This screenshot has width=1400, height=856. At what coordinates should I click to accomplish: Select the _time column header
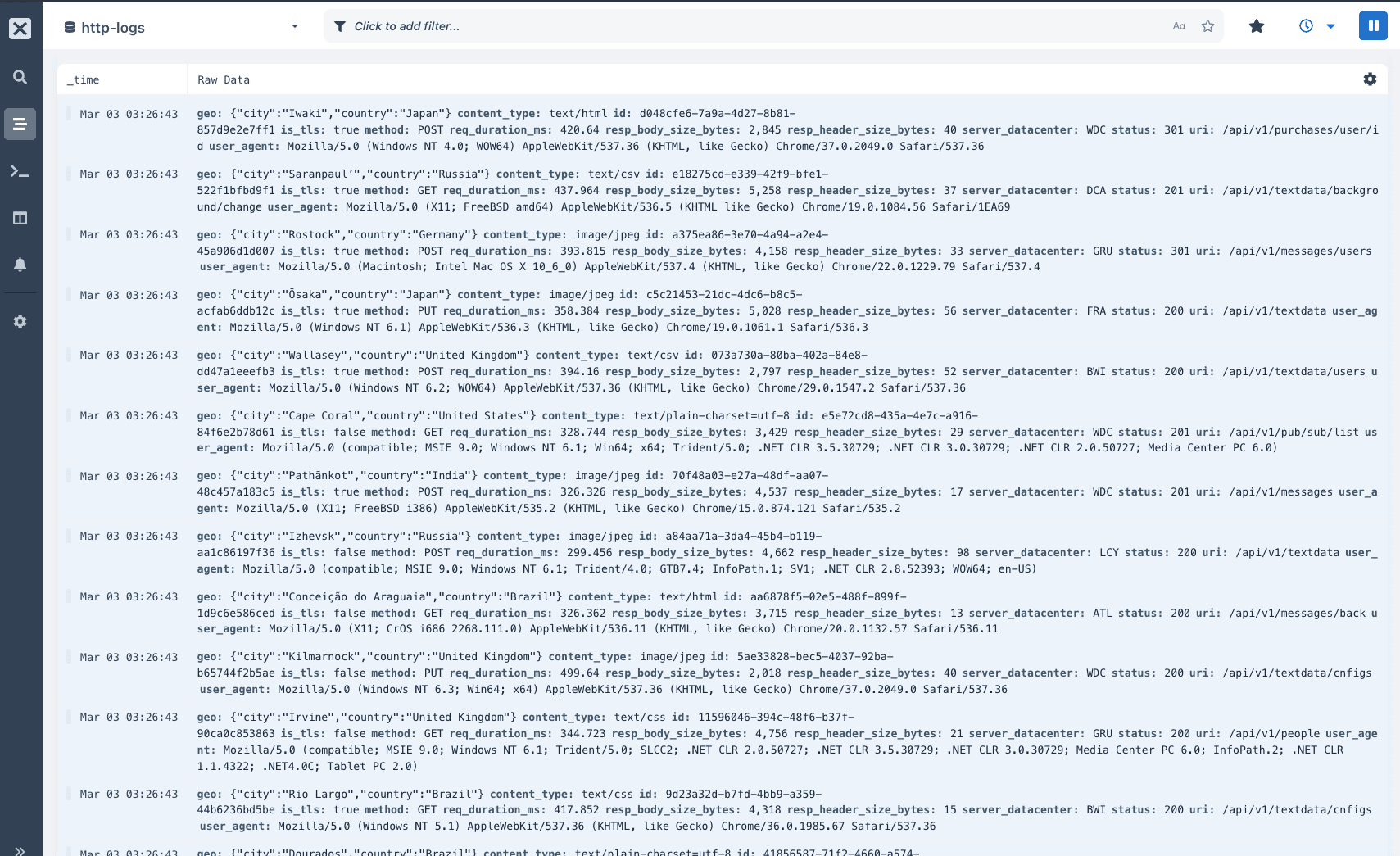pos(84,79)
